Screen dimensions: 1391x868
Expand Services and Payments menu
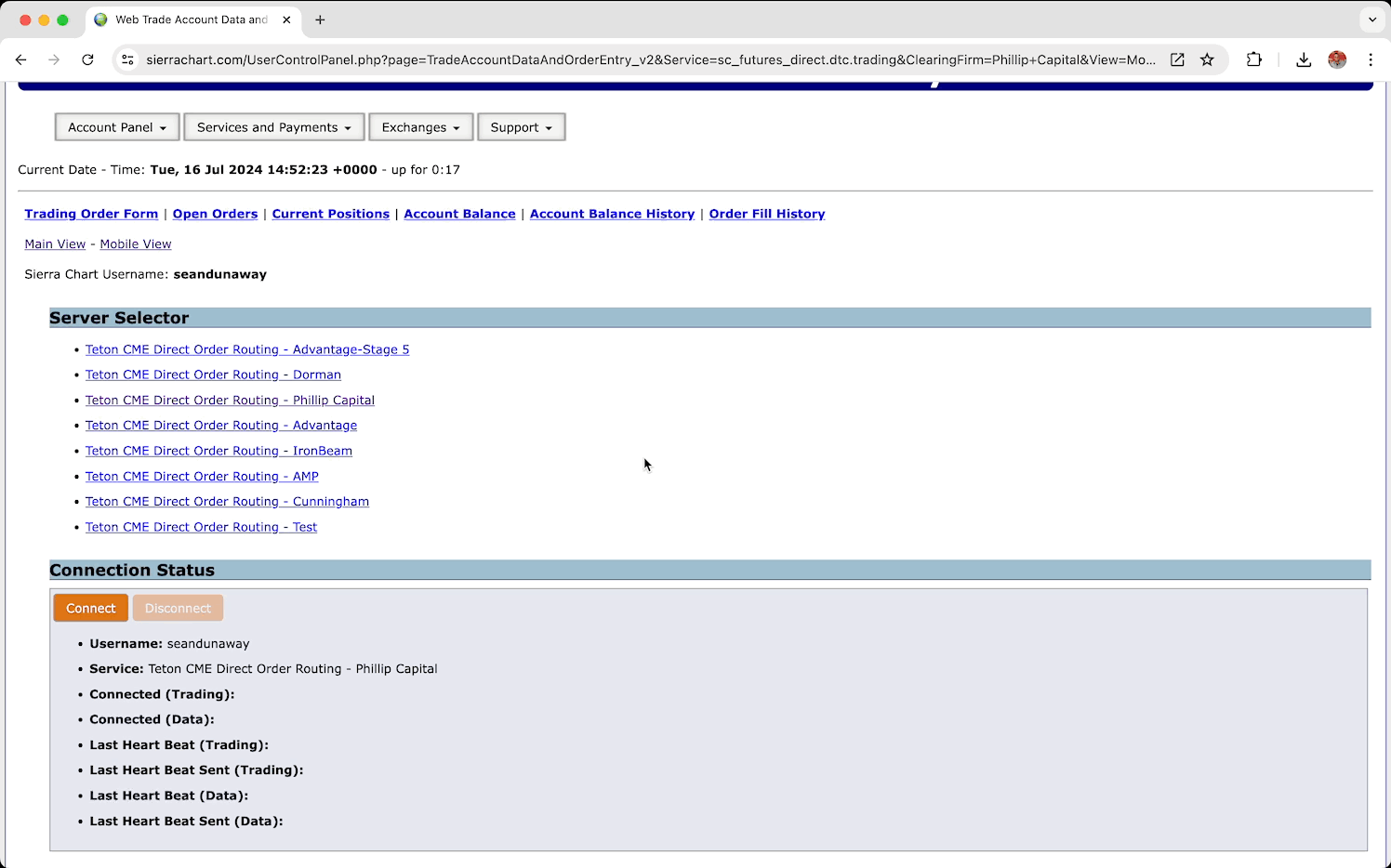(274, 127)
